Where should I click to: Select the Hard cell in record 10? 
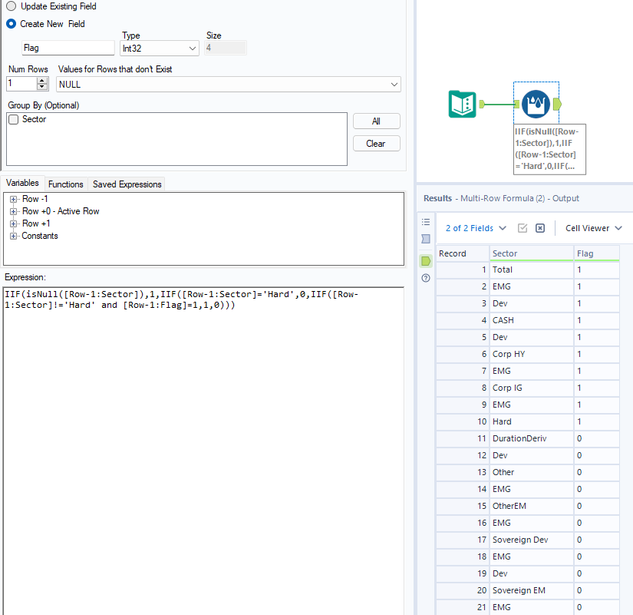point(531,422)
